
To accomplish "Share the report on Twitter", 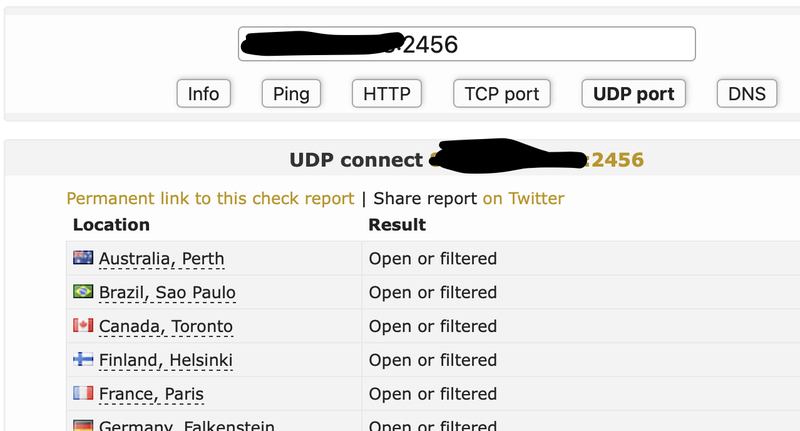I will click(x=523, y=199).
